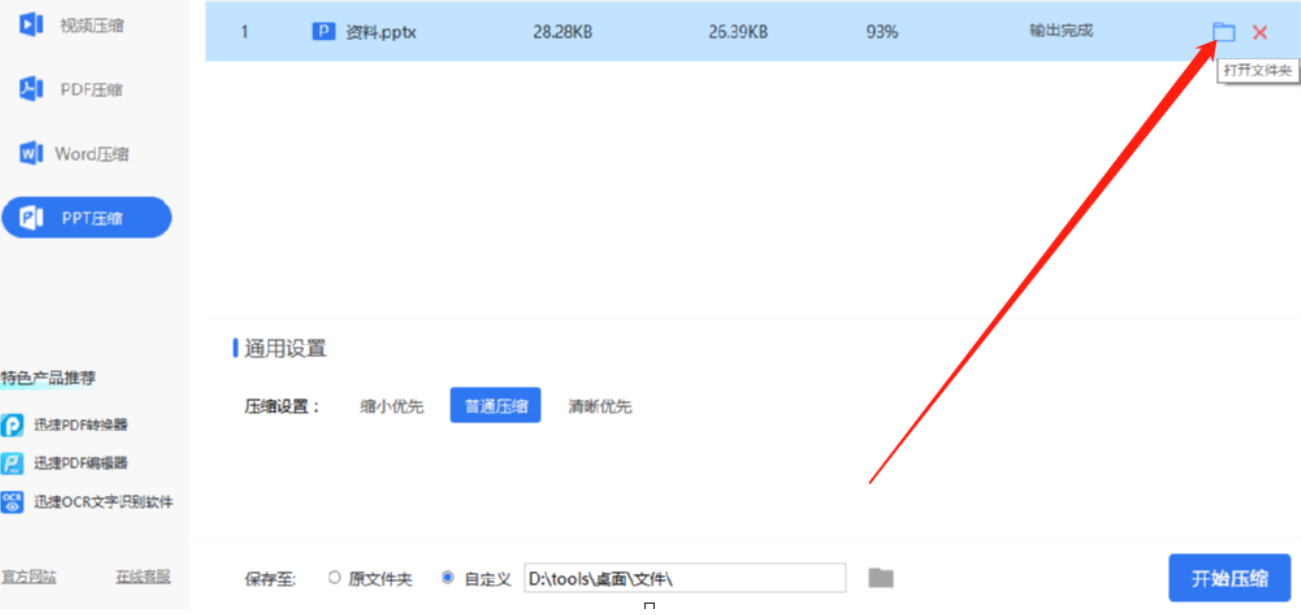
Task: Choose the 缩小优先 compression option
Action: (392, 406)
